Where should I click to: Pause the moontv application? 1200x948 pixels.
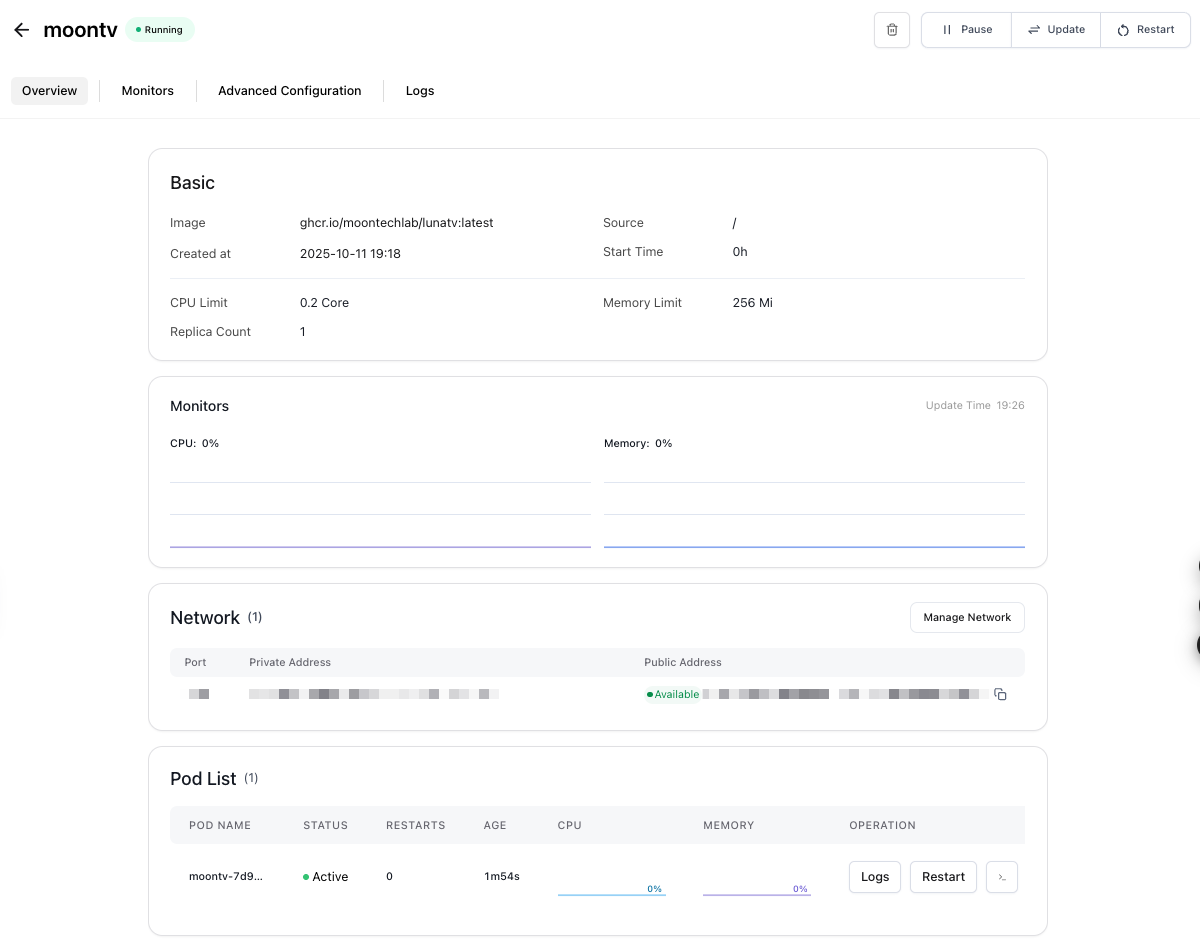966,30
